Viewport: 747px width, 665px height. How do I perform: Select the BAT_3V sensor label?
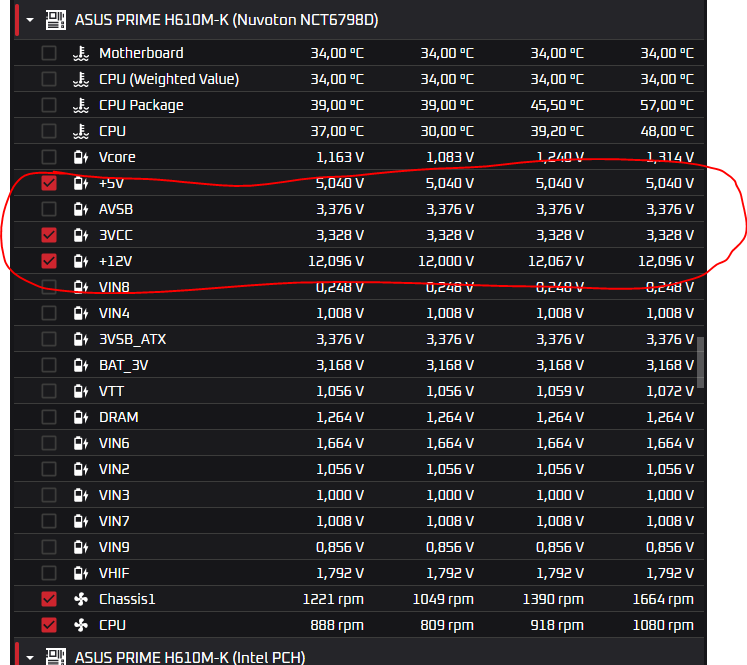coord(123,365)
